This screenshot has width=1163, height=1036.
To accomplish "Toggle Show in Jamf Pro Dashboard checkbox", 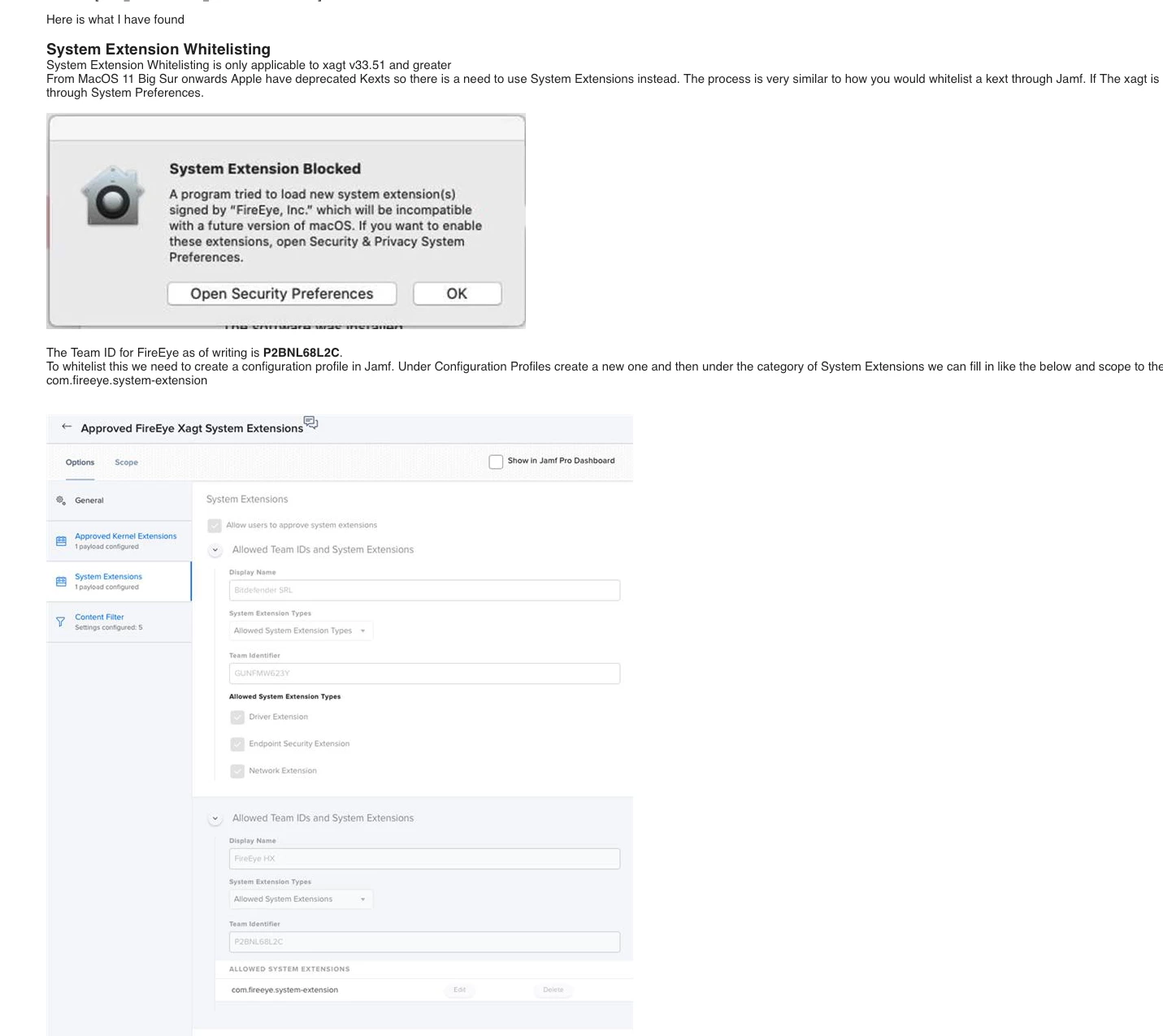I will [496, 462].
